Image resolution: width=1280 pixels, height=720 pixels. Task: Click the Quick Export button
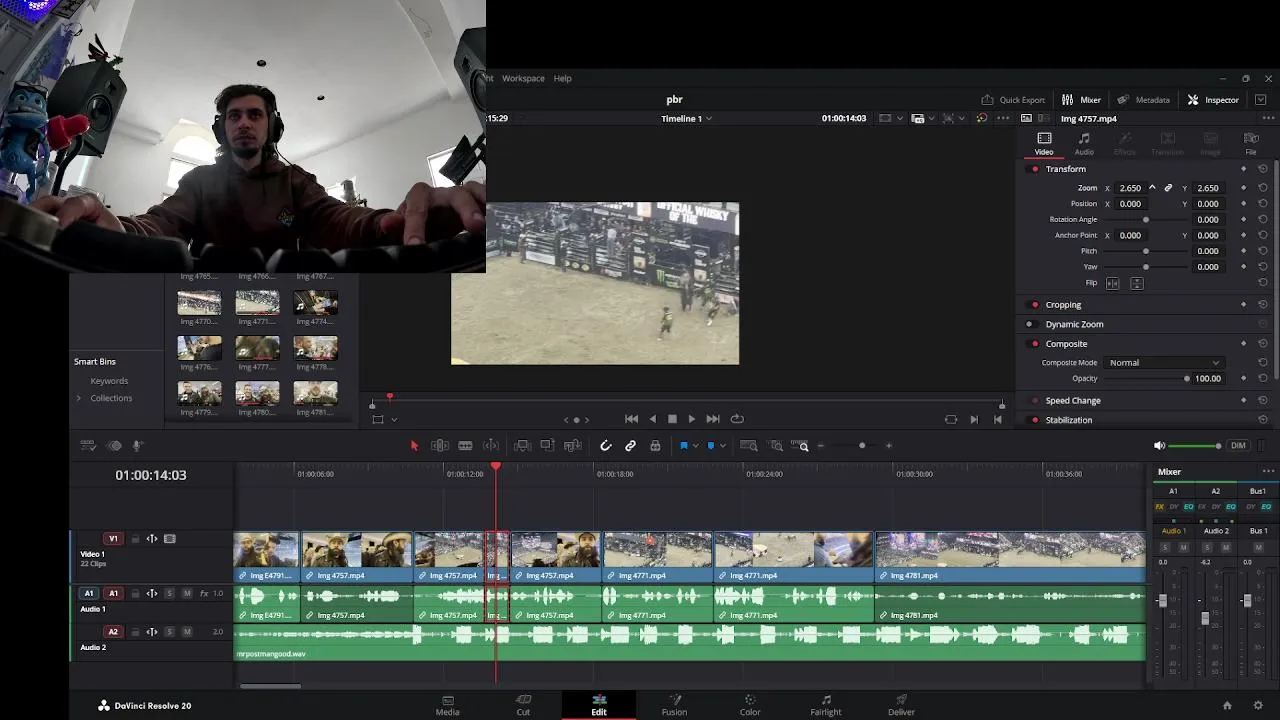(x=1013, y=100)
